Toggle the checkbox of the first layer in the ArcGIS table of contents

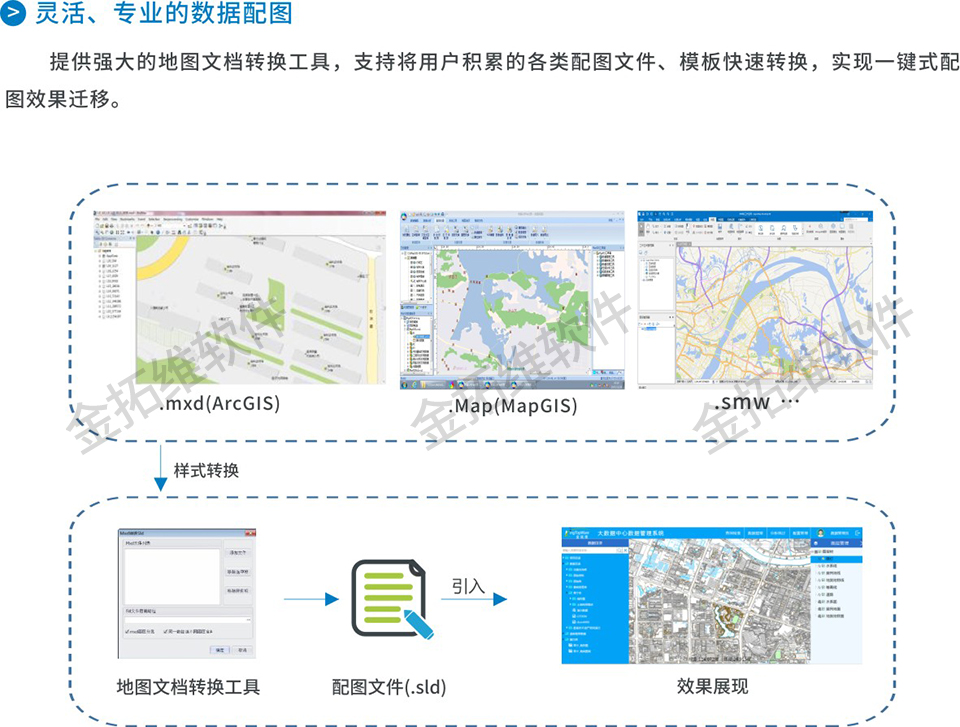102,254
